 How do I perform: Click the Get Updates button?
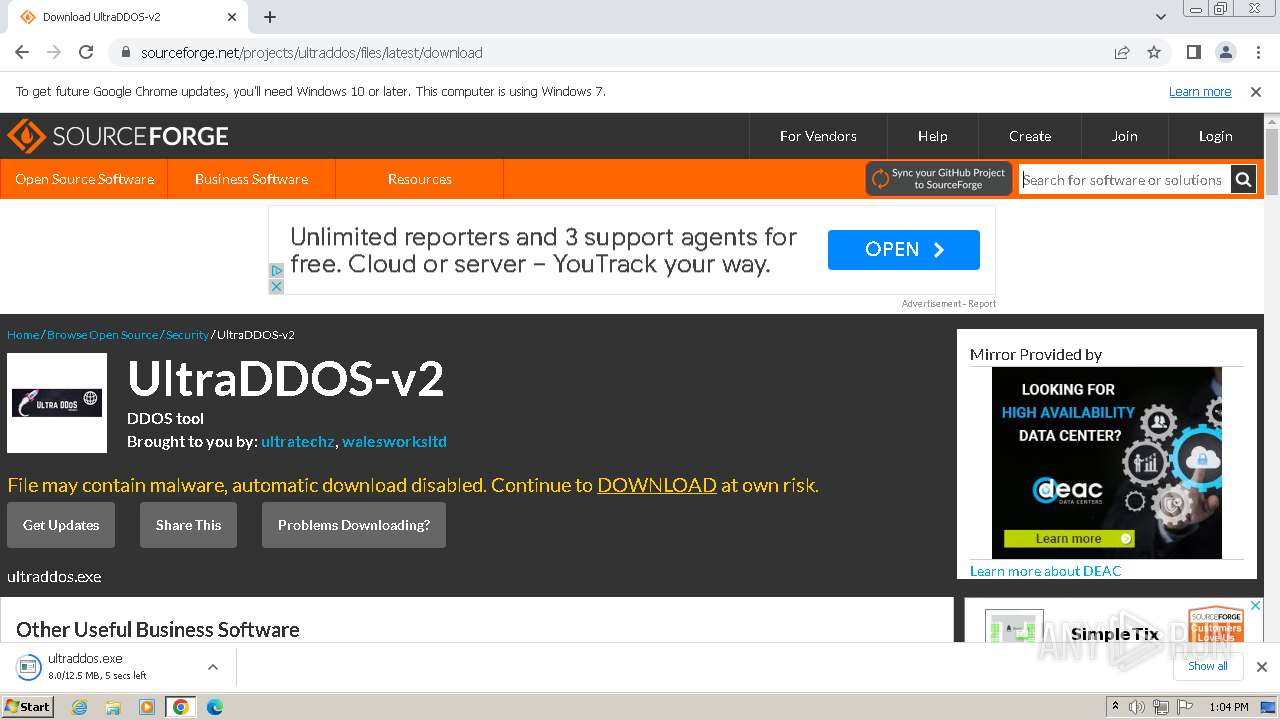pyautogui.click(x=61, y=525)
